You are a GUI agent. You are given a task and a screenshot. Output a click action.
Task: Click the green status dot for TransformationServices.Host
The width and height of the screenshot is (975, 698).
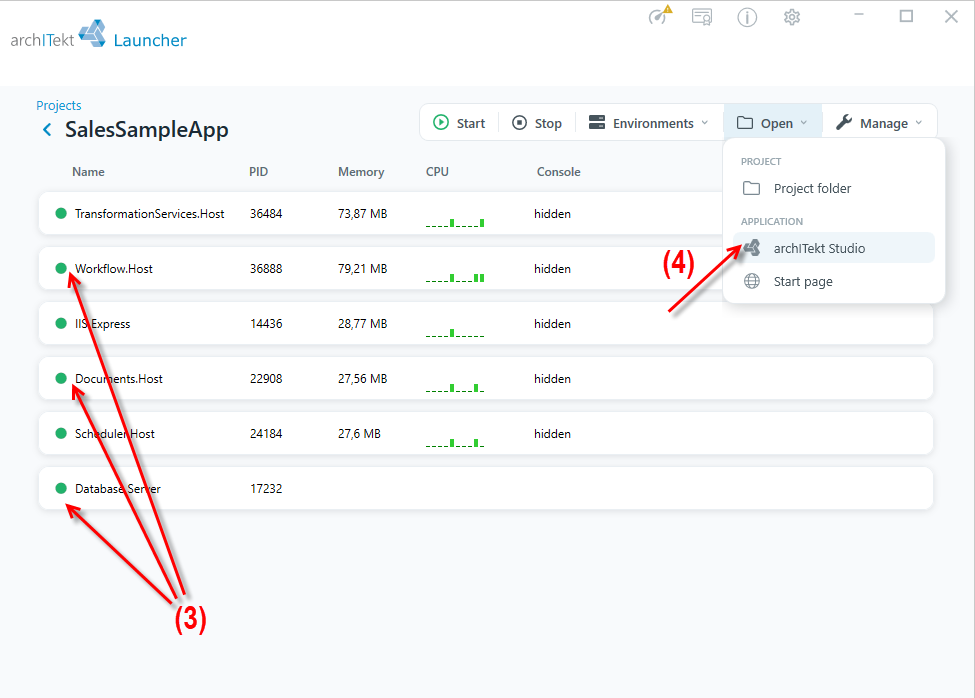(x=61, y=213)
